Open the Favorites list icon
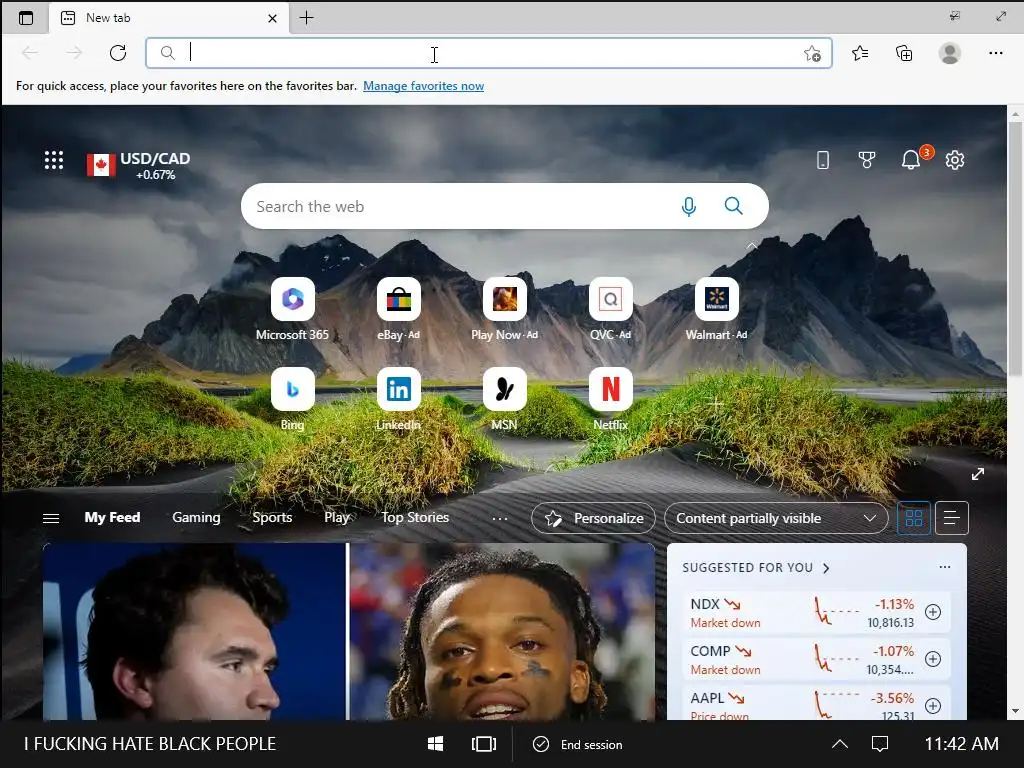This screenshot has height=768, width=1024. tap(860, 53)
